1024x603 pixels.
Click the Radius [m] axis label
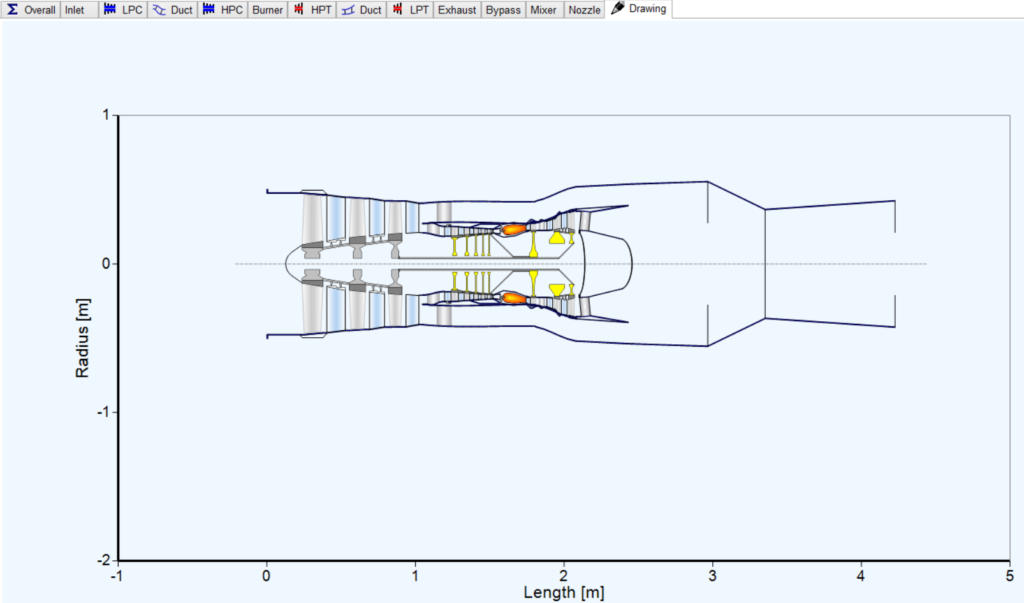(82, 335)
